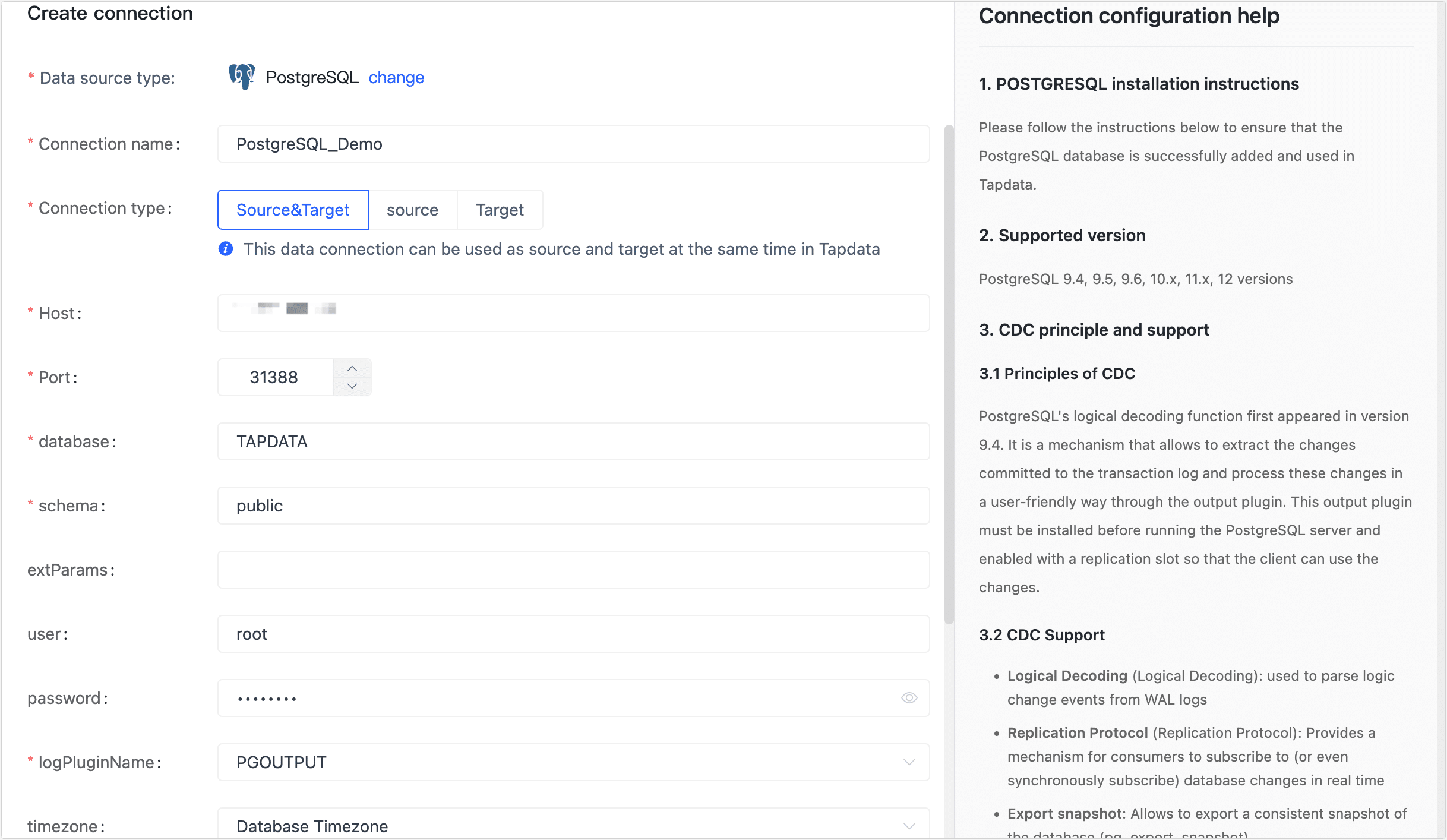Click the blue info icon under Connection type
This screenshot has width=1447, height=840.
click(226, 249)
